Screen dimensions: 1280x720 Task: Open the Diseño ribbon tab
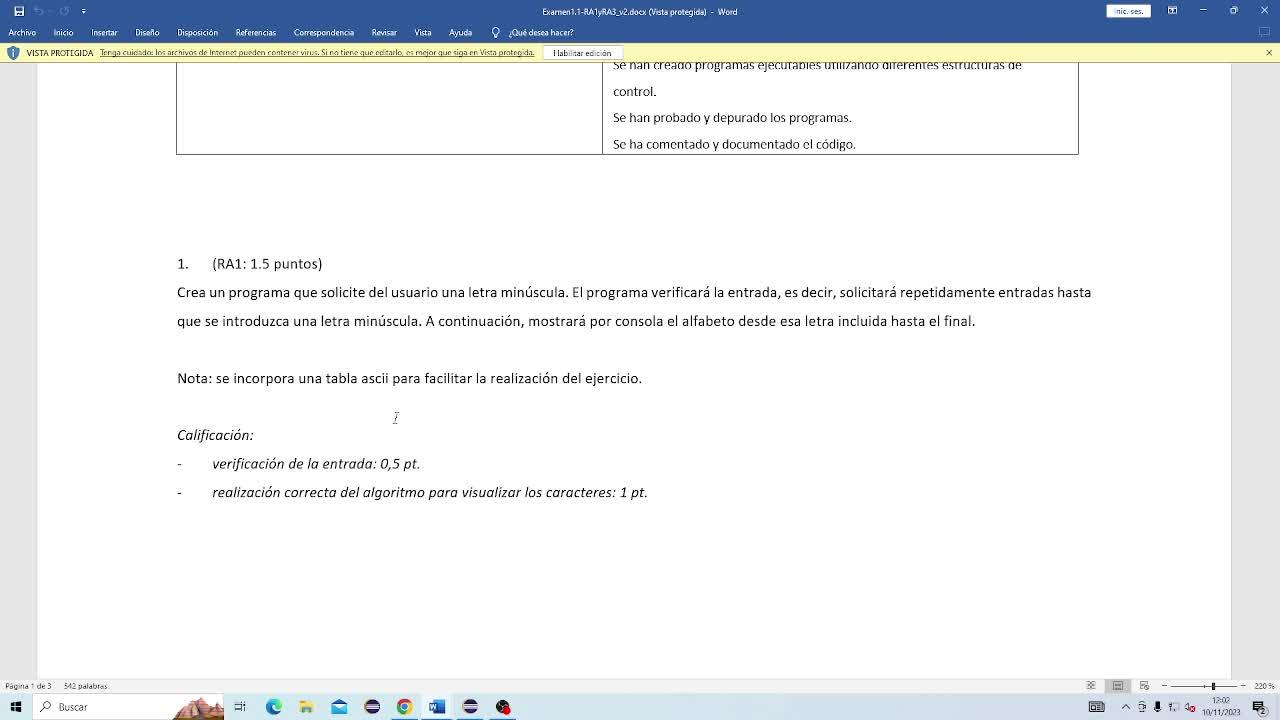(147, 32)
